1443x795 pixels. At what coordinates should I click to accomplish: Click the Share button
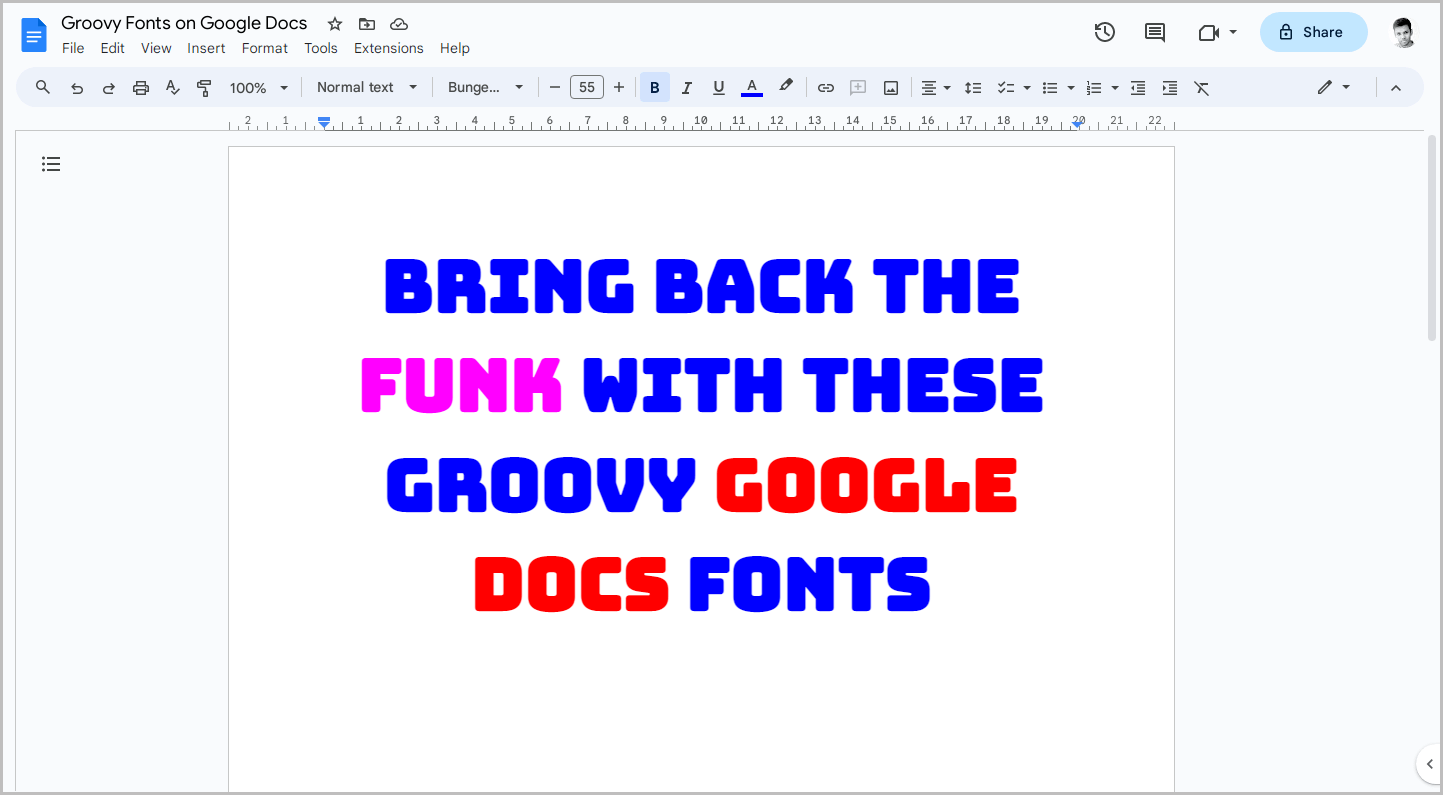[x=1313, y=31]
